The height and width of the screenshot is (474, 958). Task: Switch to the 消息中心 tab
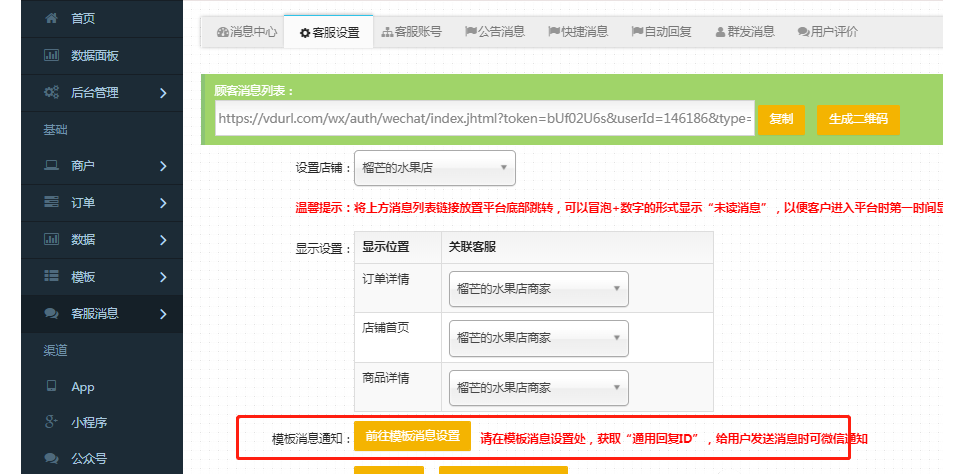pos(240,32)
